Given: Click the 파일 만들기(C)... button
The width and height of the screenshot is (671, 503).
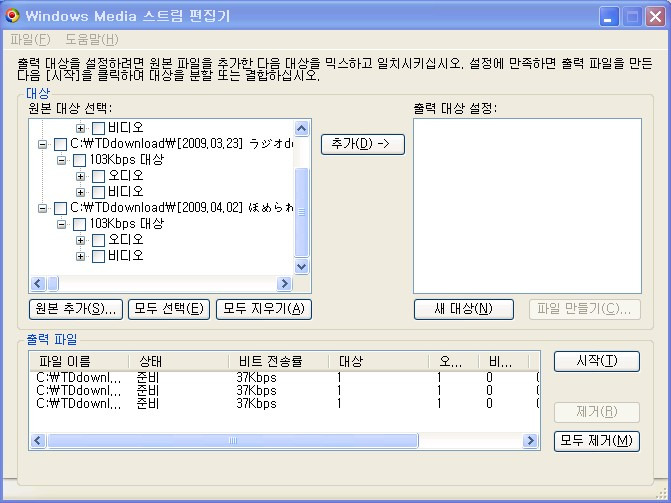Looking at the screenshot, I should (x=585, y=309).
